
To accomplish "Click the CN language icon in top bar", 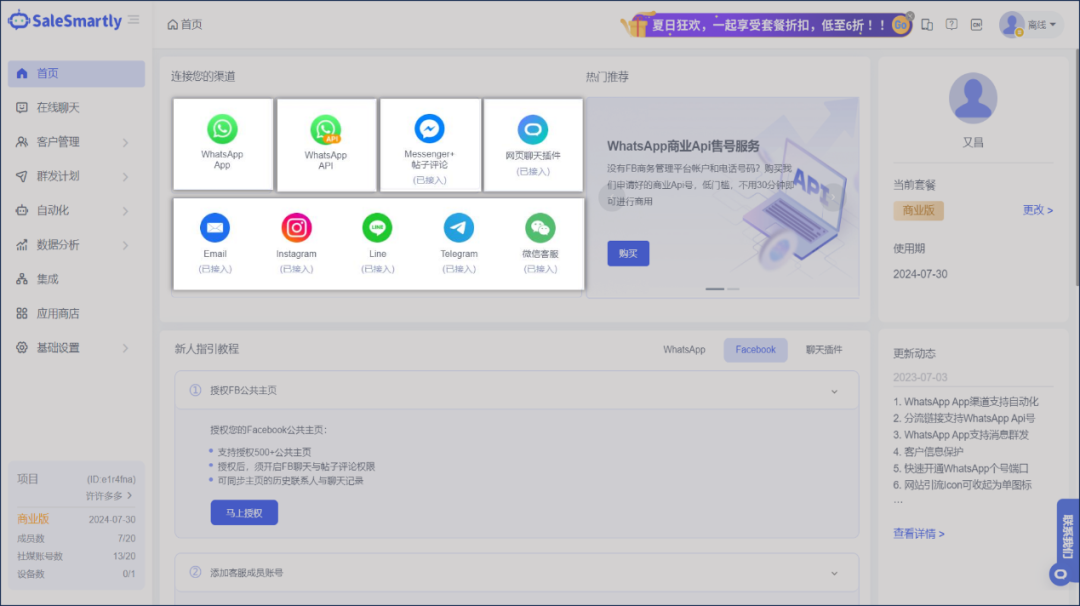I will tap(977, 24).
